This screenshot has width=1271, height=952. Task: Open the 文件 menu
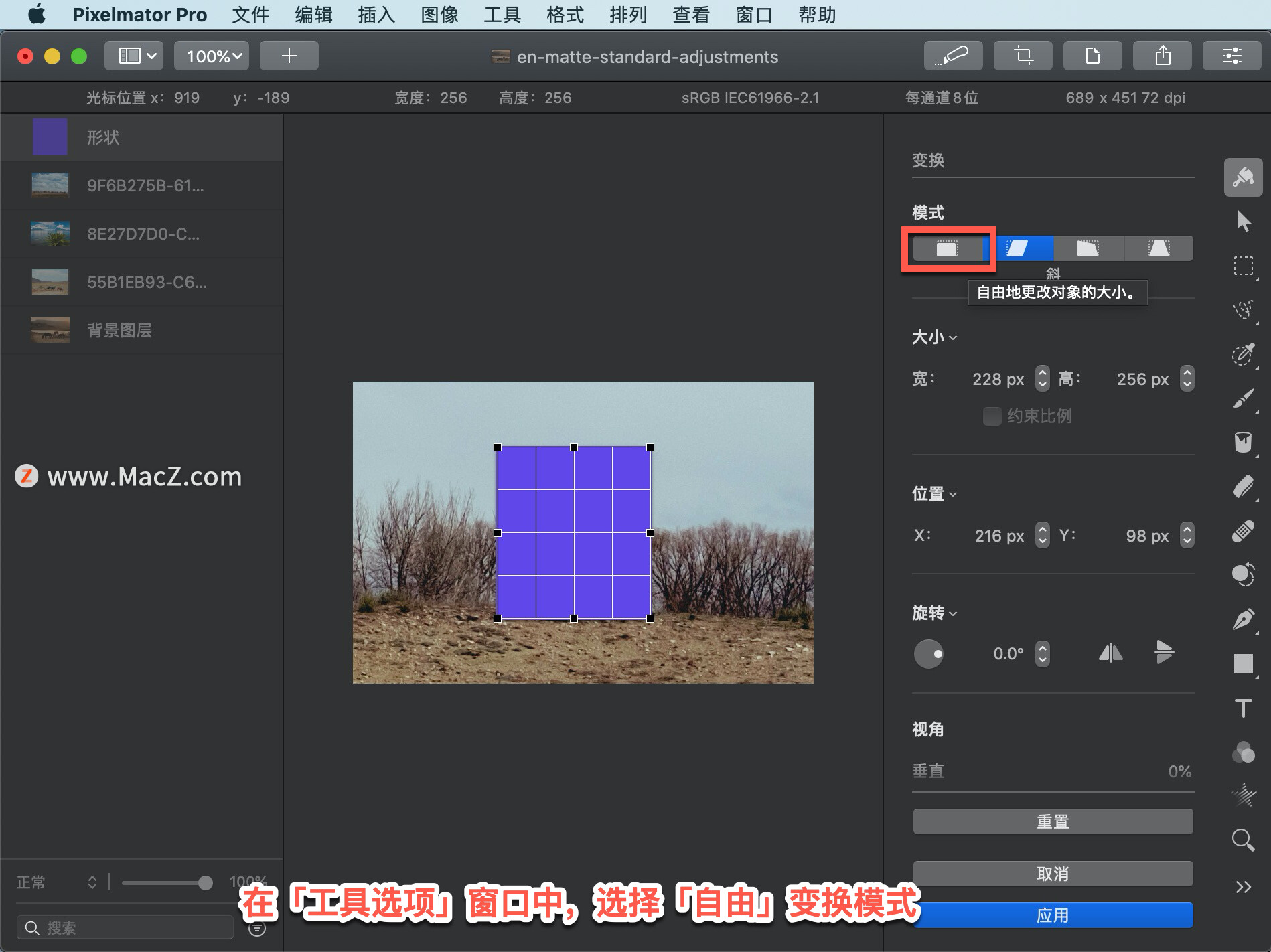pos(250,15)
